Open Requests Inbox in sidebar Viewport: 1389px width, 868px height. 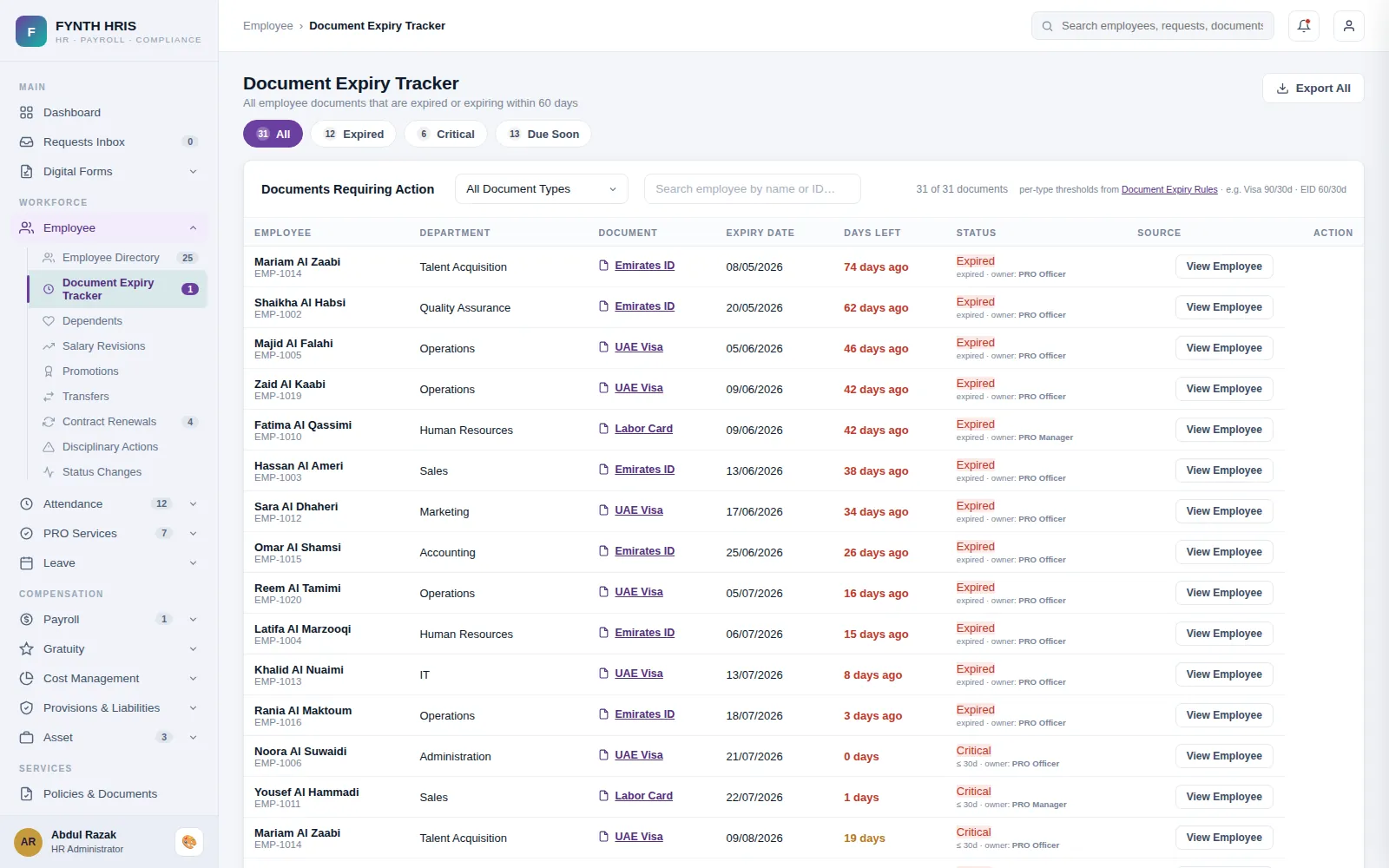tap(109, 142)
